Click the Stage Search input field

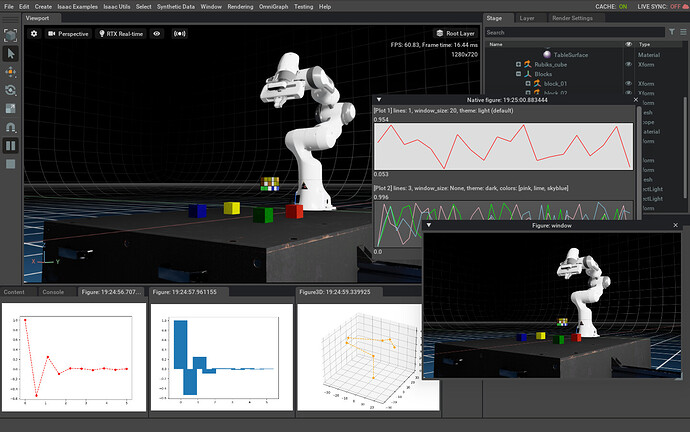coord(570,32)
